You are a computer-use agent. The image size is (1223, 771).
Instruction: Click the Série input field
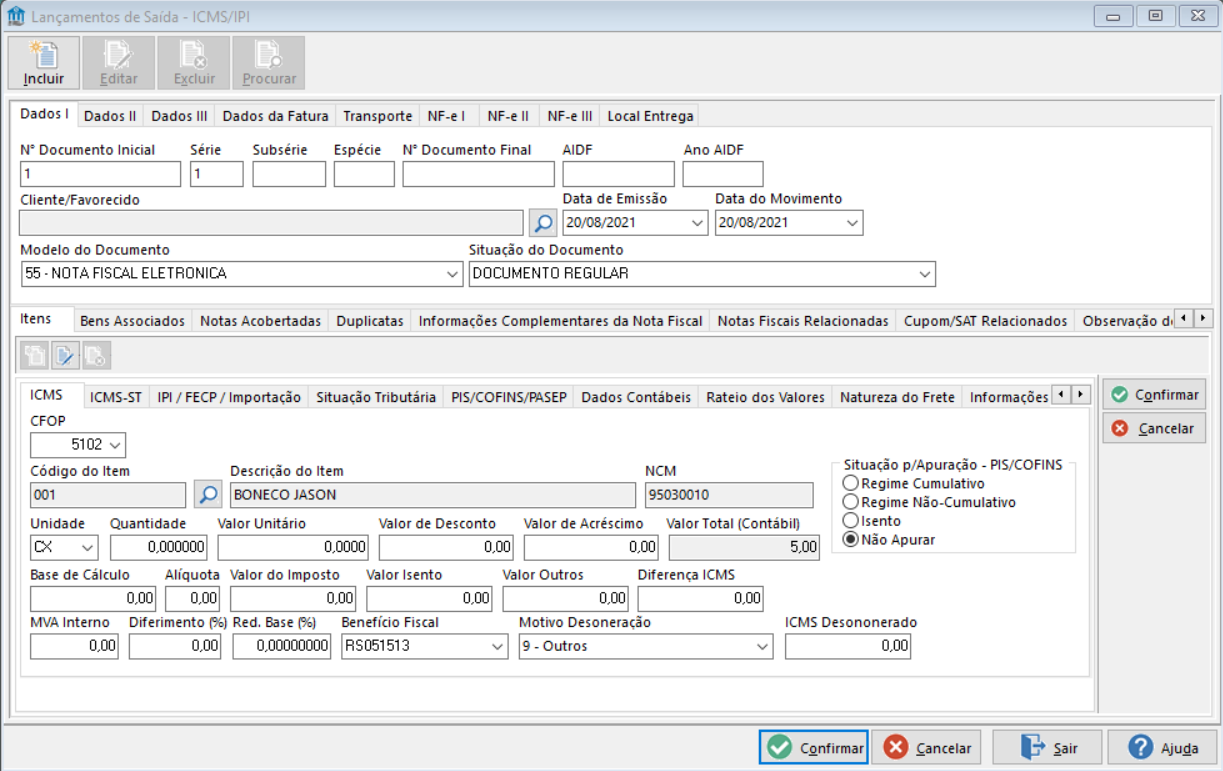click(217, 174)
